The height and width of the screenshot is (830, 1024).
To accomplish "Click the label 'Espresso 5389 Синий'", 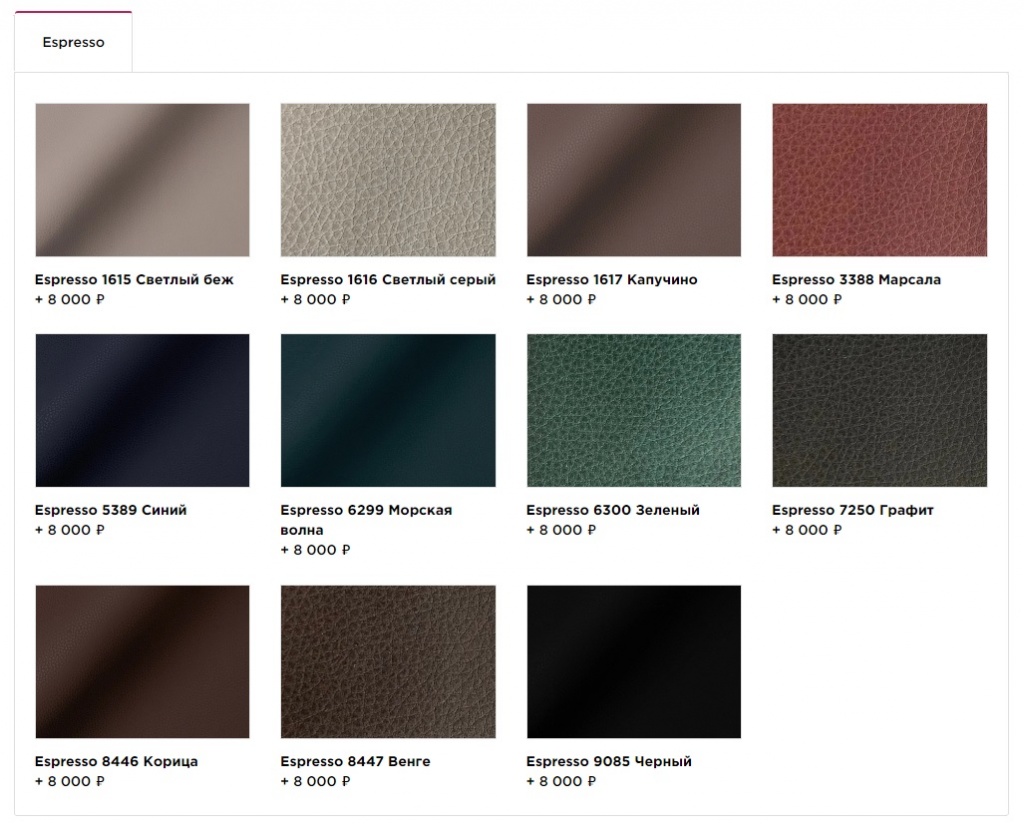I will [110, 510].
